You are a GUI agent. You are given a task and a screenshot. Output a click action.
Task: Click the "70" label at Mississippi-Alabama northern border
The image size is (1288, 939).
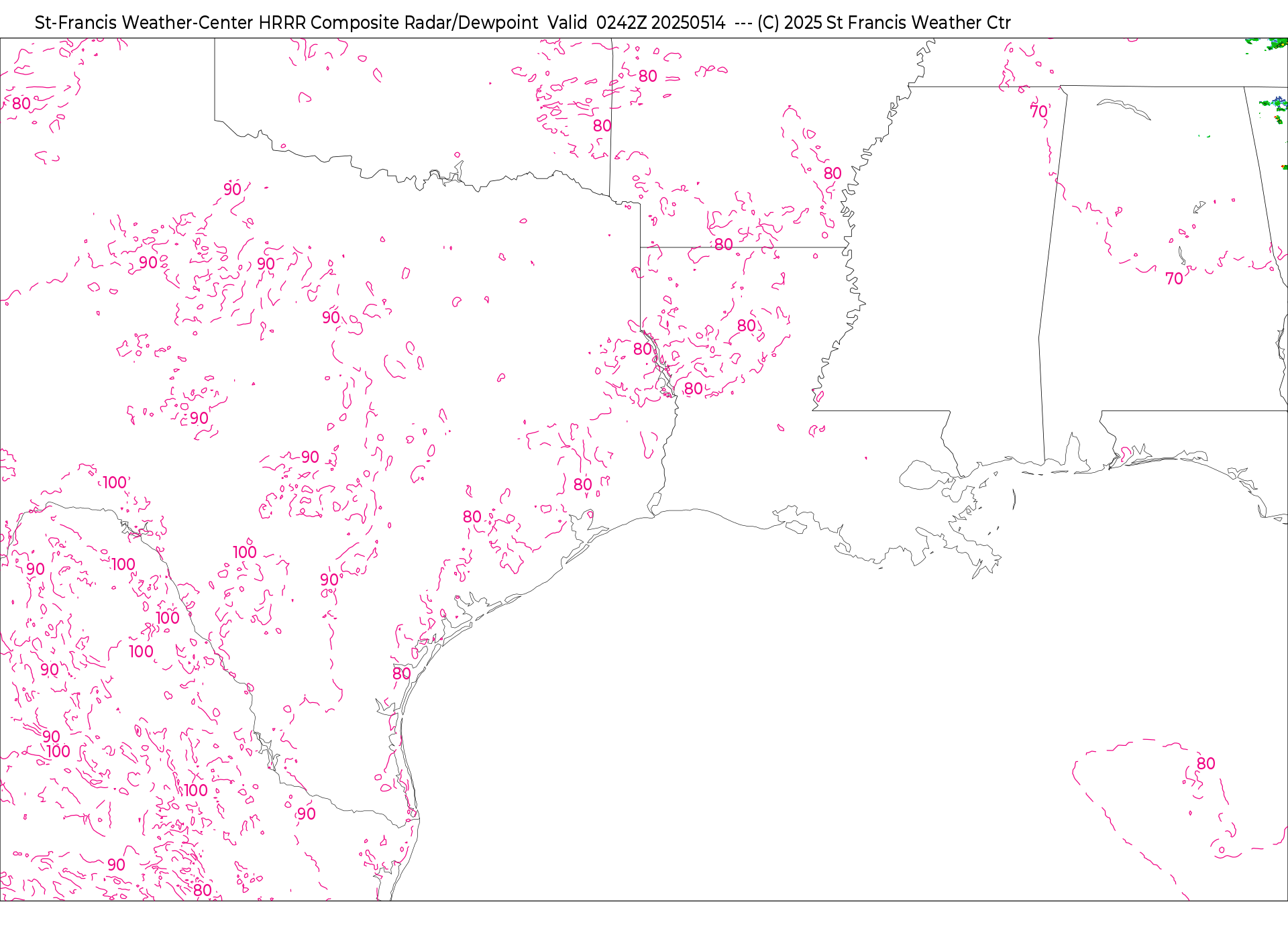coord(1039,111)
